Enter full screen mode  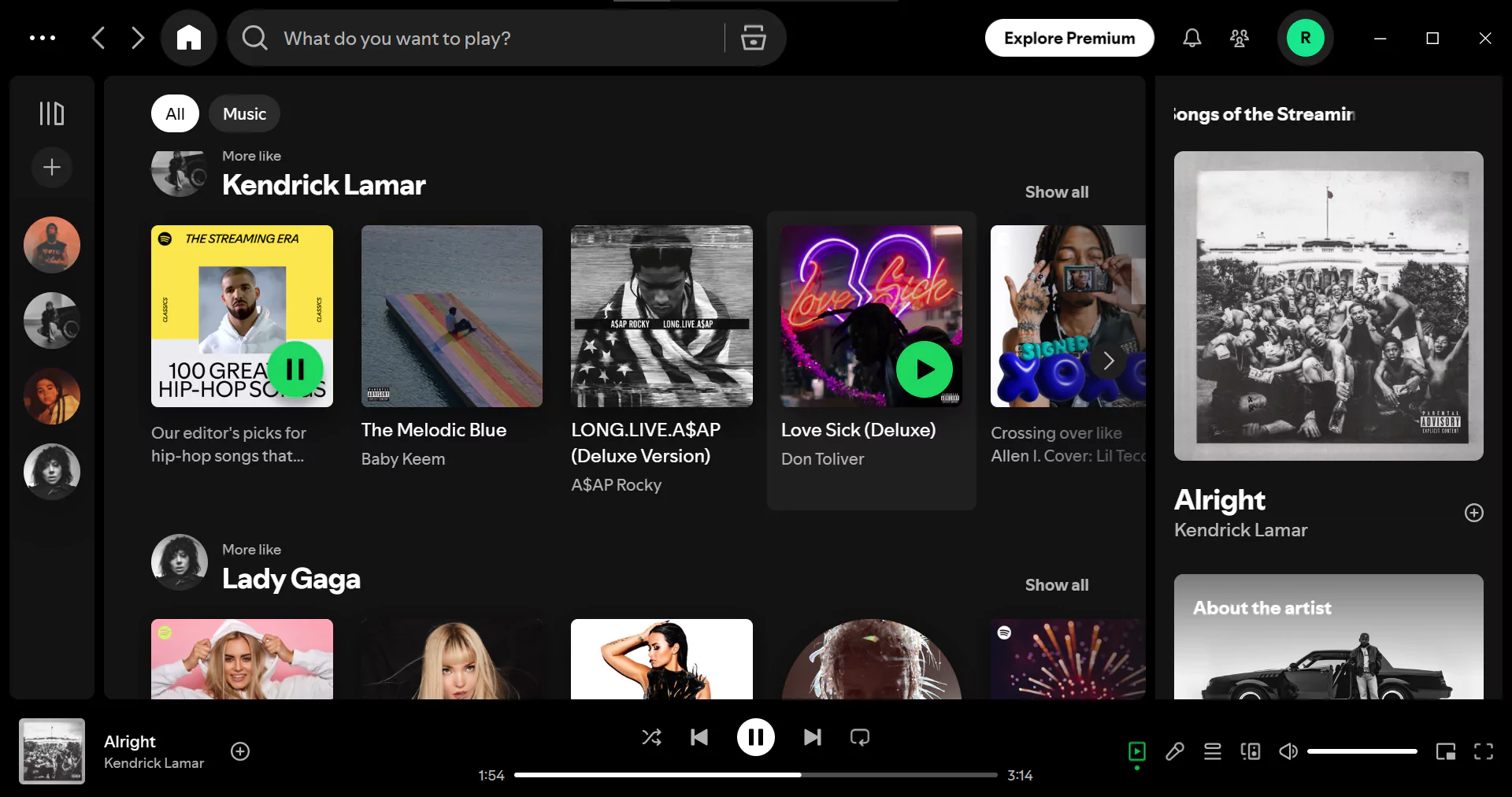1484,751
